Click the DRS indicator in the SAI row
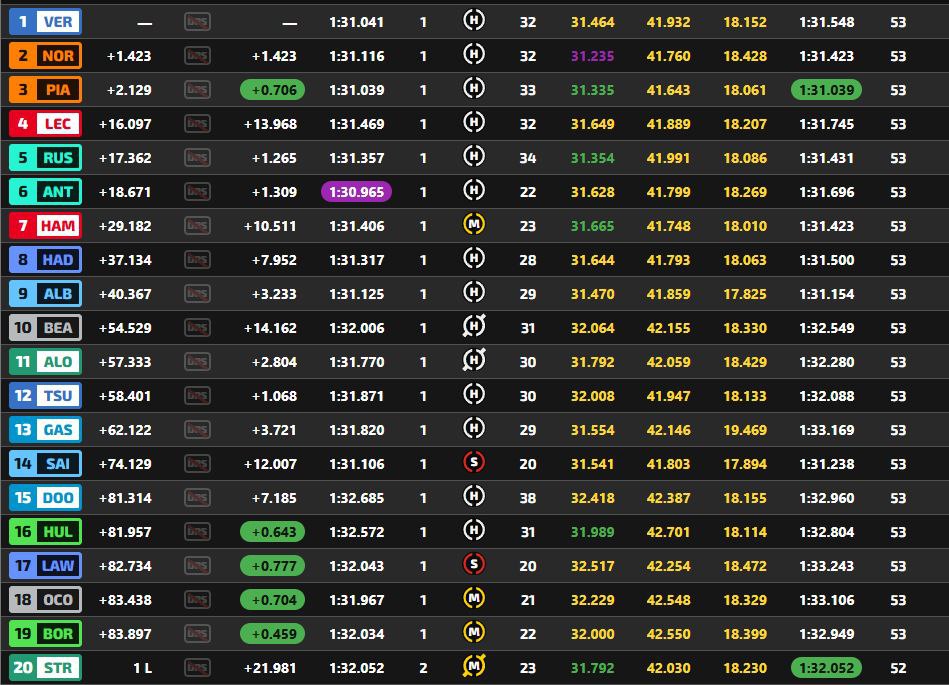949x685 pixels. 197,464
